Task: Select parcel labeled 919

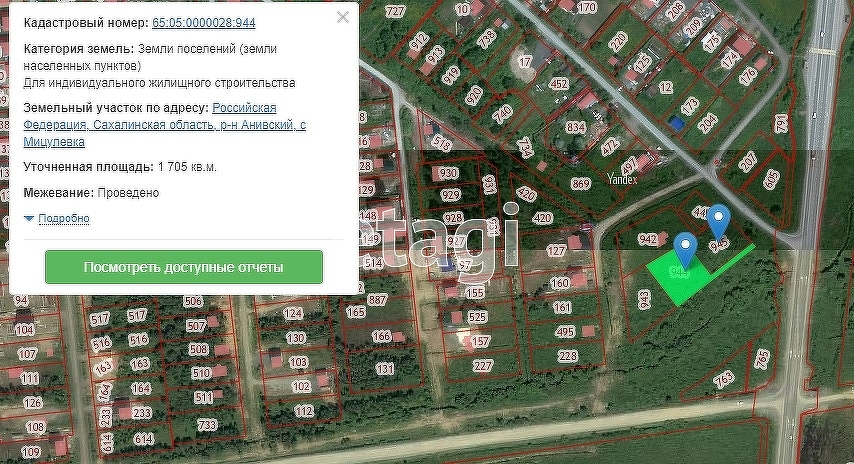Action: point(450,75)
